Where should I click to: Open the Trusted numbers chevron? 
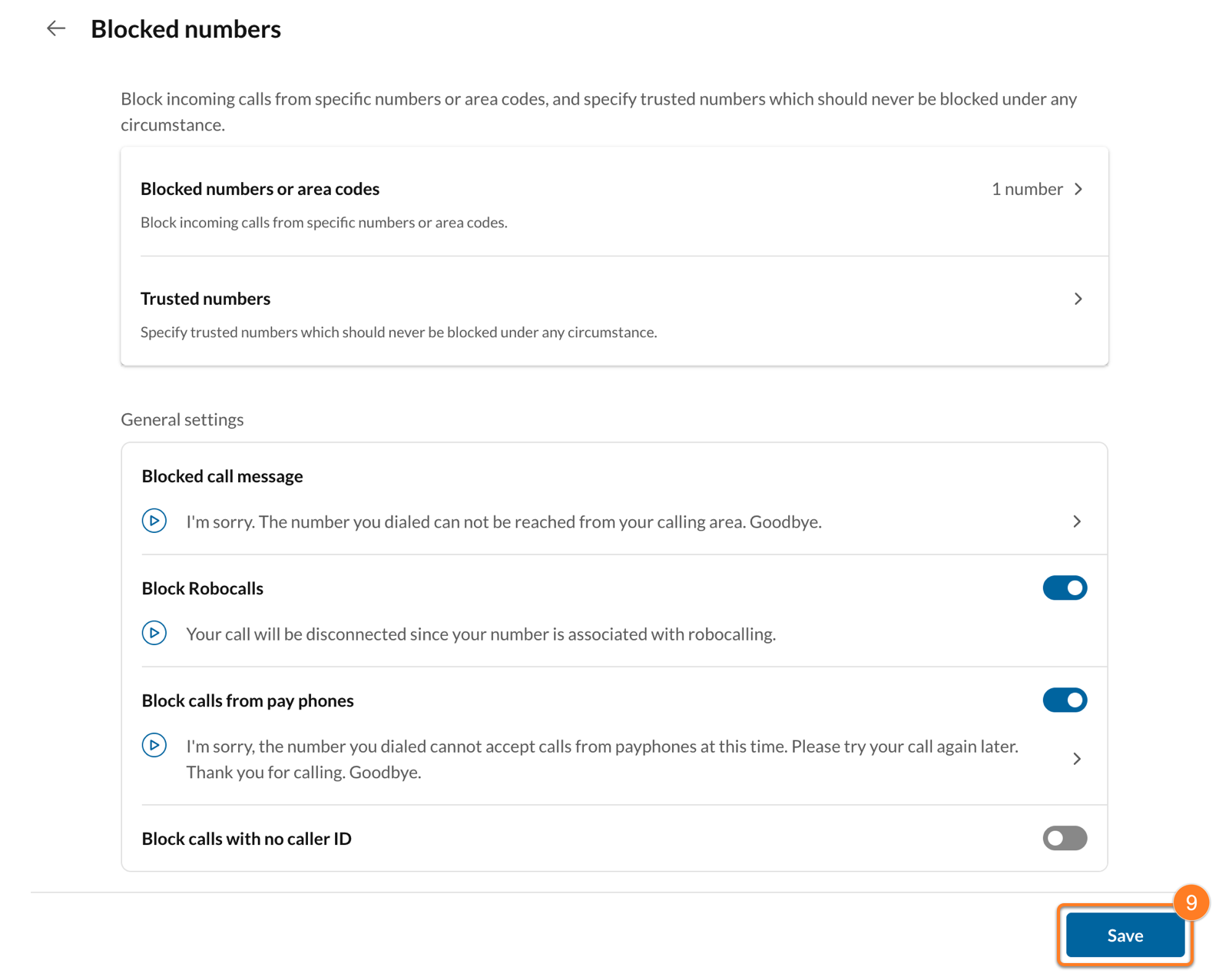coord(1078,299)
